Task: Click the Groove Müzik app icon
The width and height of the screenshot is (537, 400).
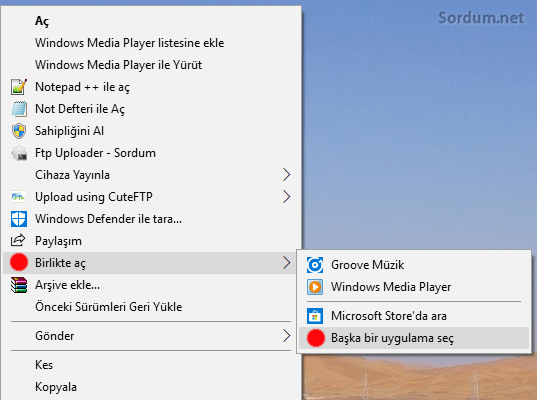Action: pyautogui.click(x=315, y=265)
